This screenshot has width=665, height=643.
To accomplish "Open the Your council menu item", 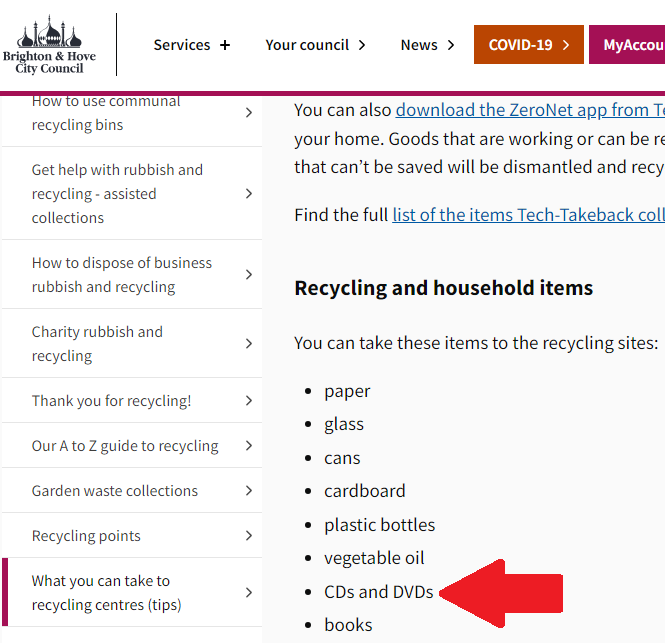I will (x=316, y=45).
